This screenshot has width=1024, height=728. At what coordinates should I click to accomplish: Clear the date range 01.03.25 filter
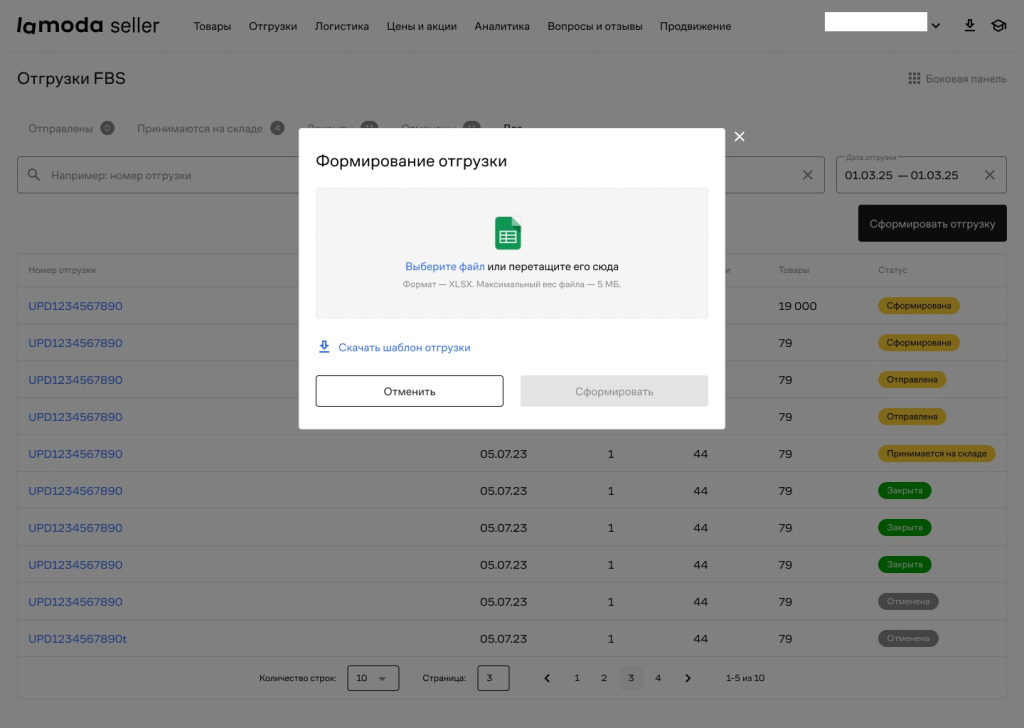click(x=989, y=175)
